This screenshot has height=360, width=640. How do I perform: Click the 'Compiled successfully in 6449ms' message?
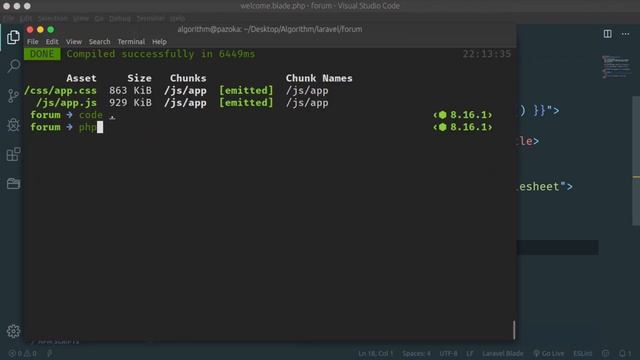(x=161, y=54)
